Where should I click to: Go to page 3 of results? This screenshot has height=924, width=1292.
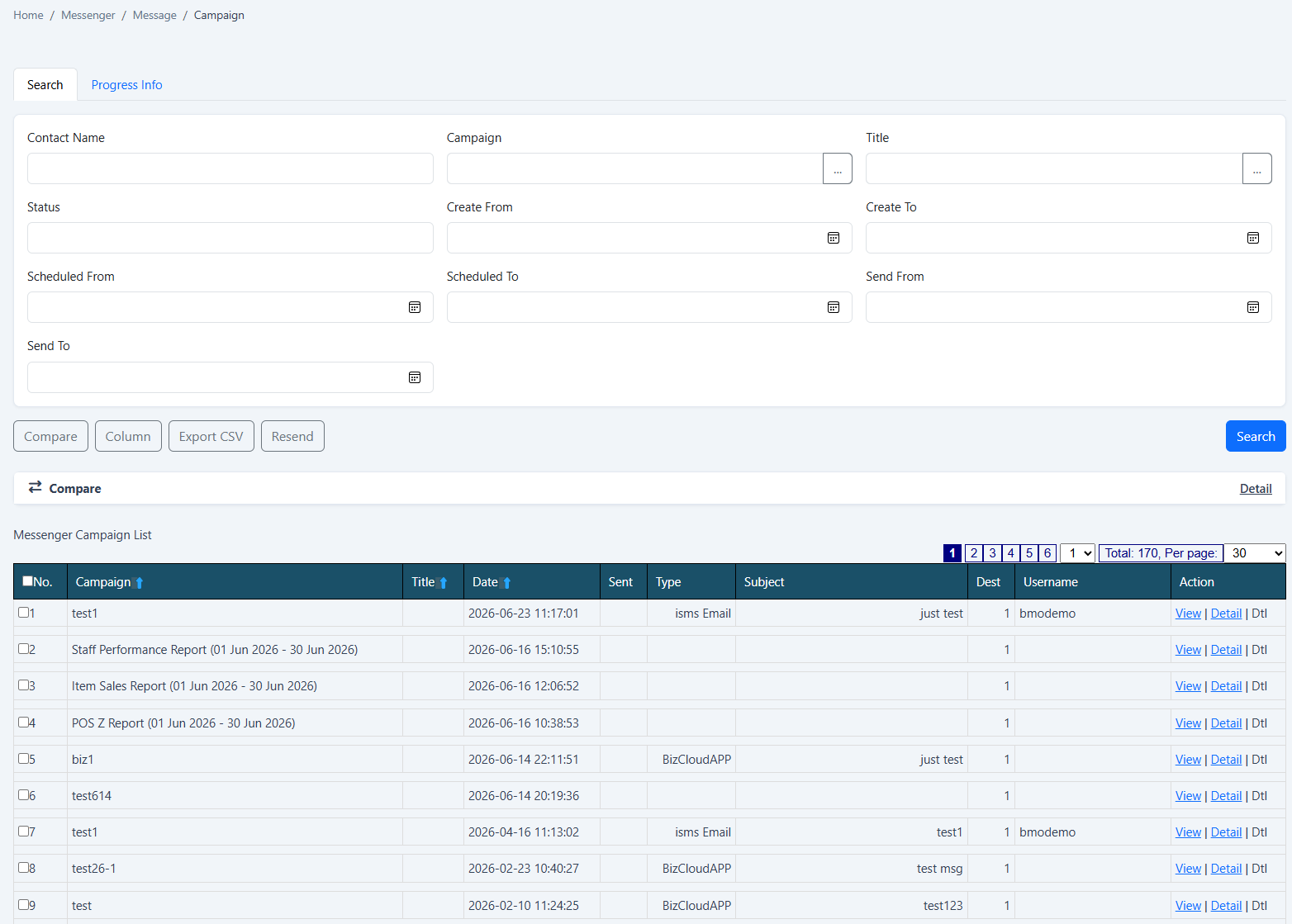point(992,553)
